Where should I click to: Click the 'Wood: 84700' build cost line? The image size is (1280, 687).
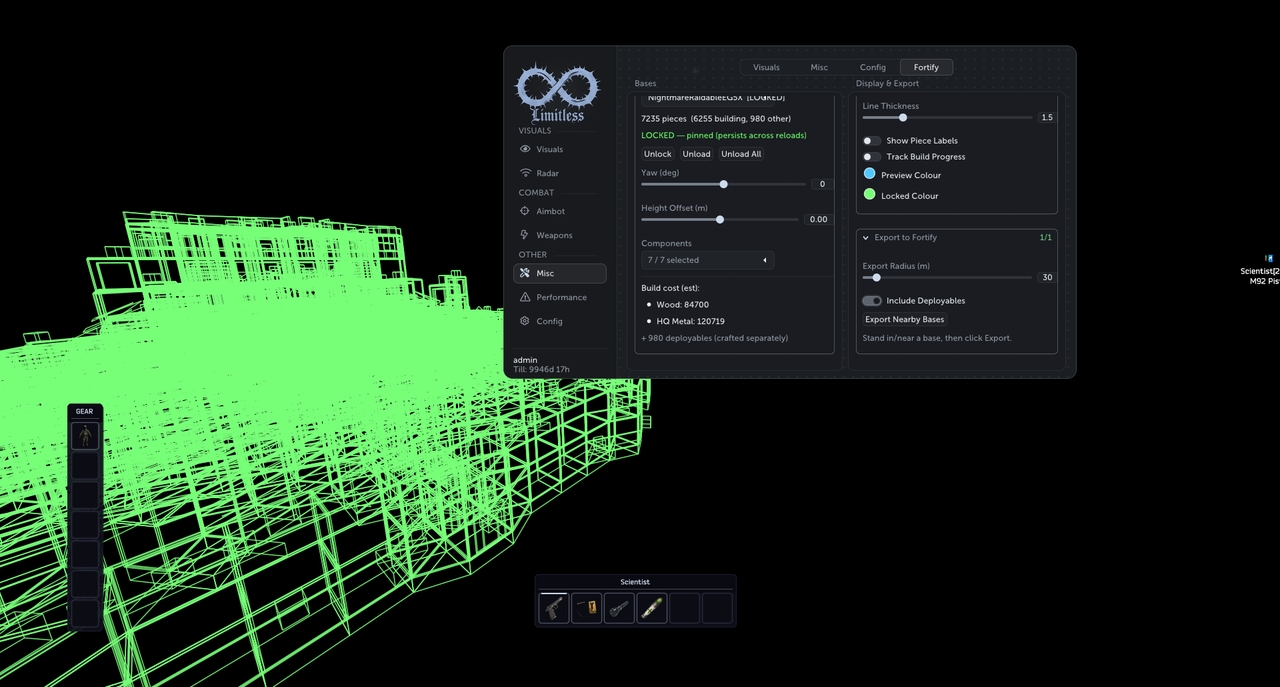[x=683, y=304]
